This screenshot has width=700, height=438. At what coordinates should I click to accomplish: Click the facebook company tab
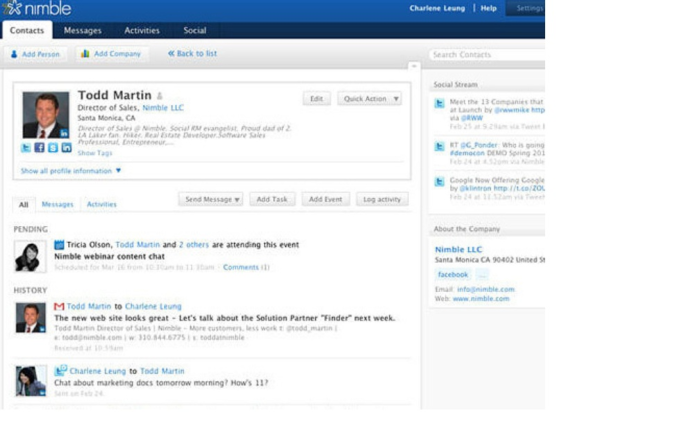(x=453, y=275)
